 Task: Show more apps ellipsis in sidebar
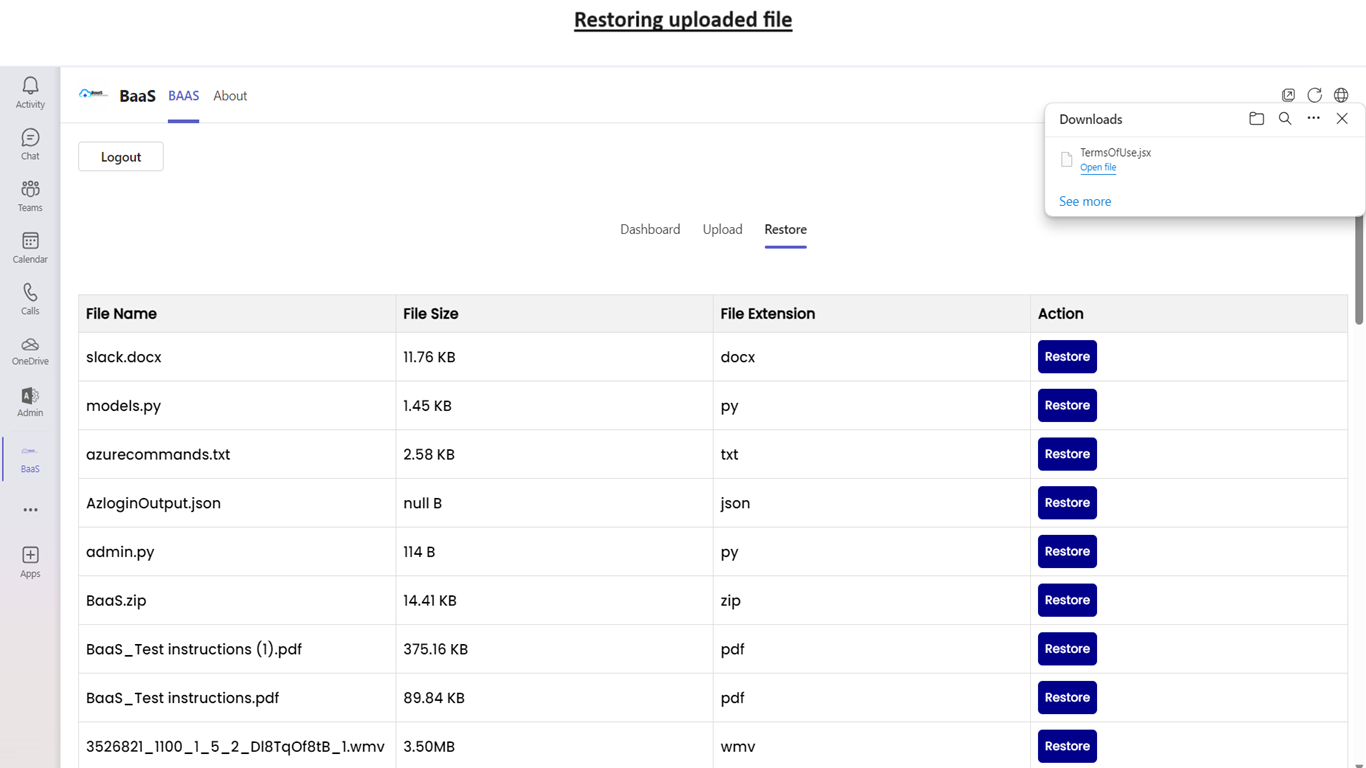click(x=30, y=510)
